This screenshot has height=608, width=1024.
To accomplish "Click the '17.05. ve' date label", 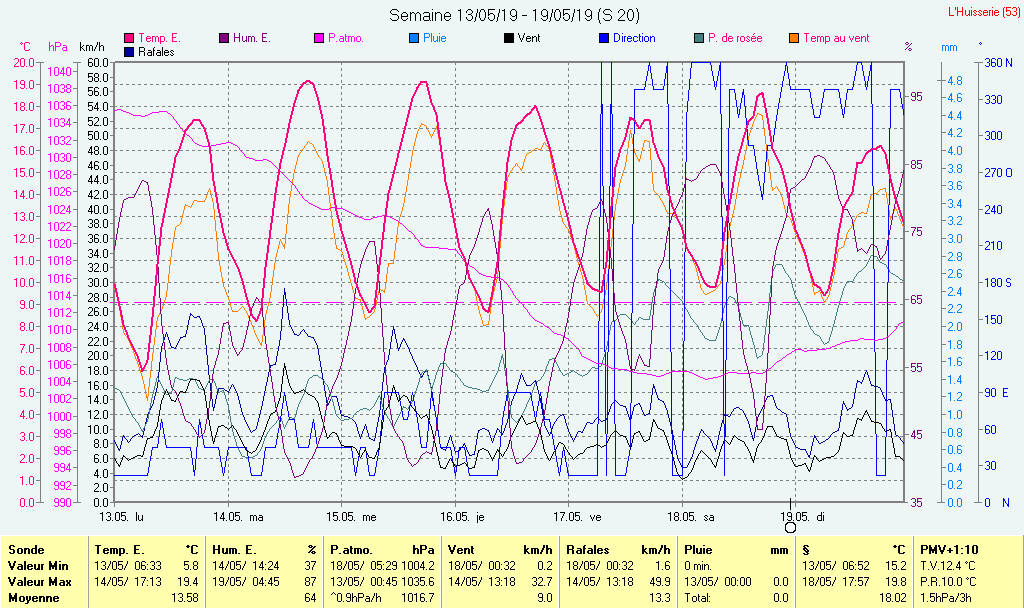I will [577, 517].
